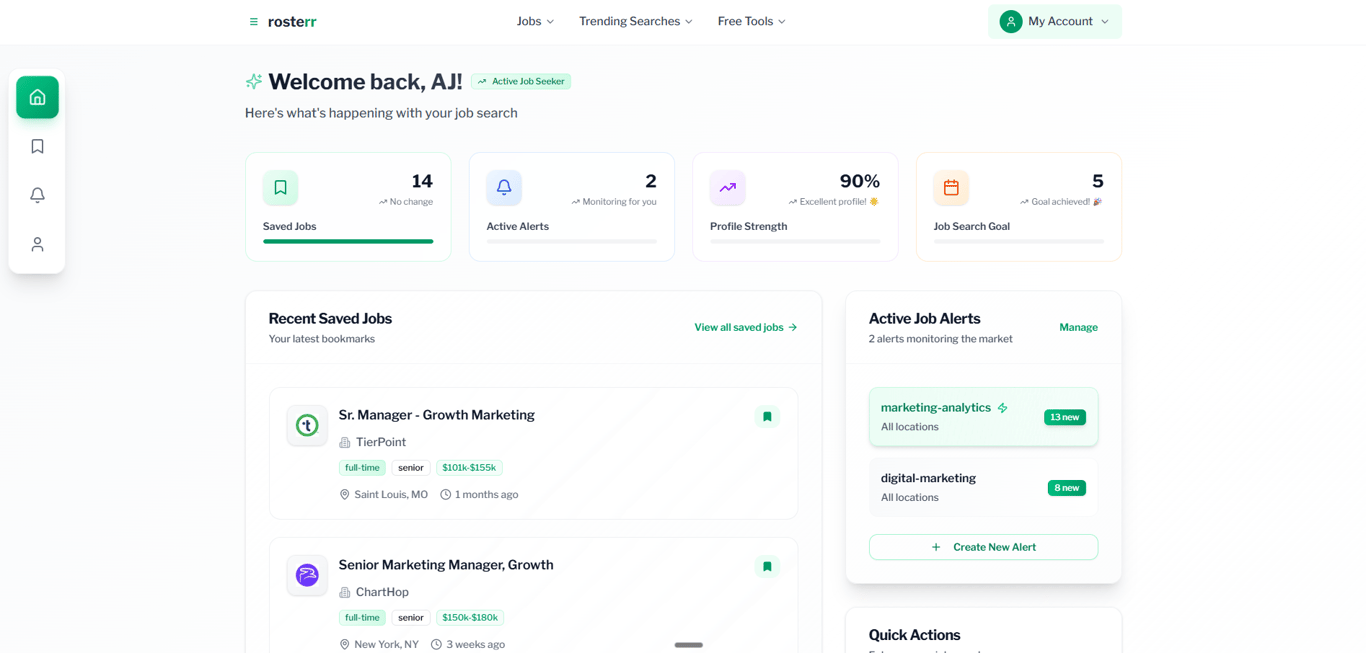Image resolution: width=1366 pixels, height=653 pixels.
Task: Click the lightning icon beside marketing-analytics
Action: click(1002, 408)
